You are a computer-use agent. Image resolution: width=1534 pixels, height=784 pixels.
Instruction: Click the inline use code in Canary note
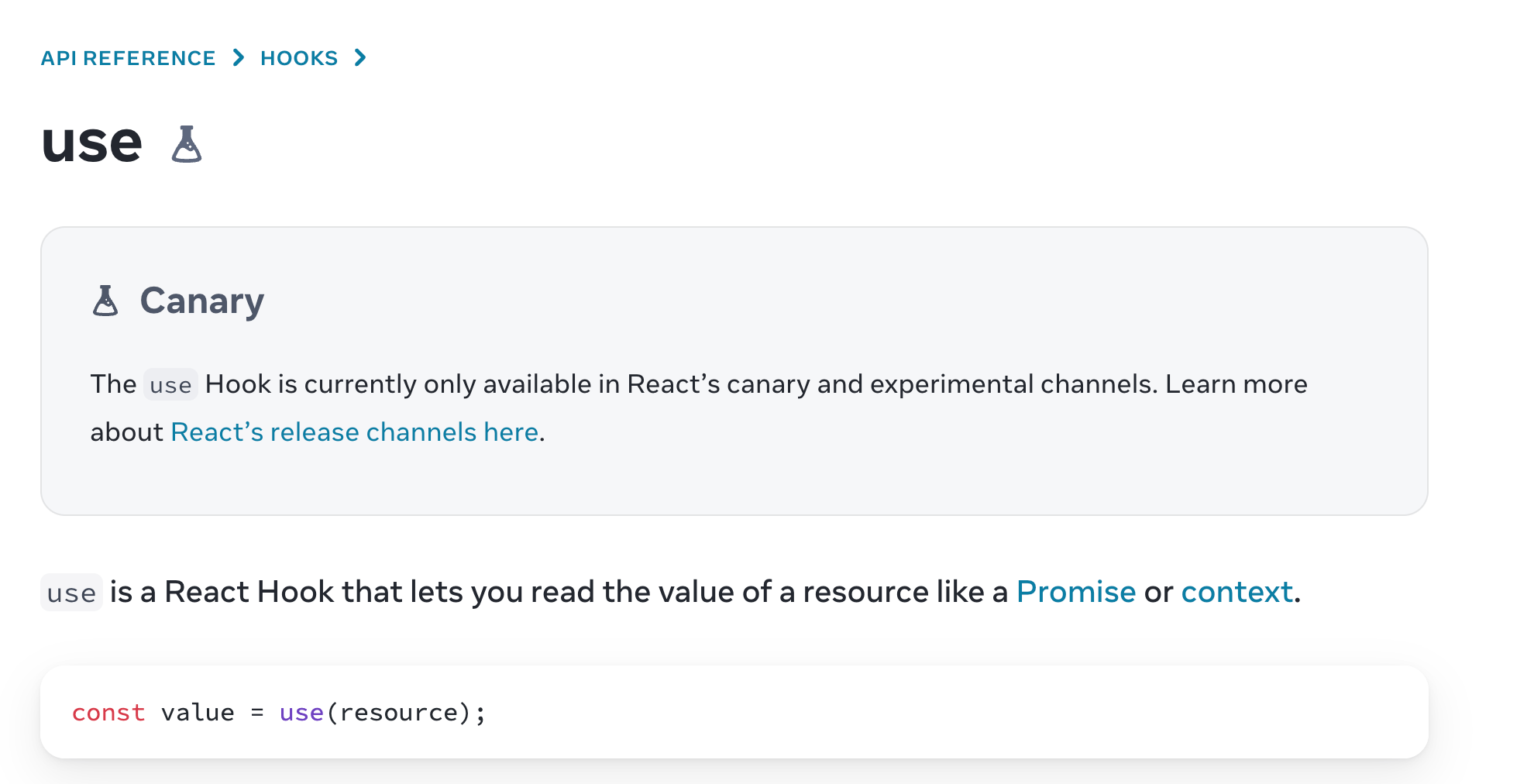point(170,385)
